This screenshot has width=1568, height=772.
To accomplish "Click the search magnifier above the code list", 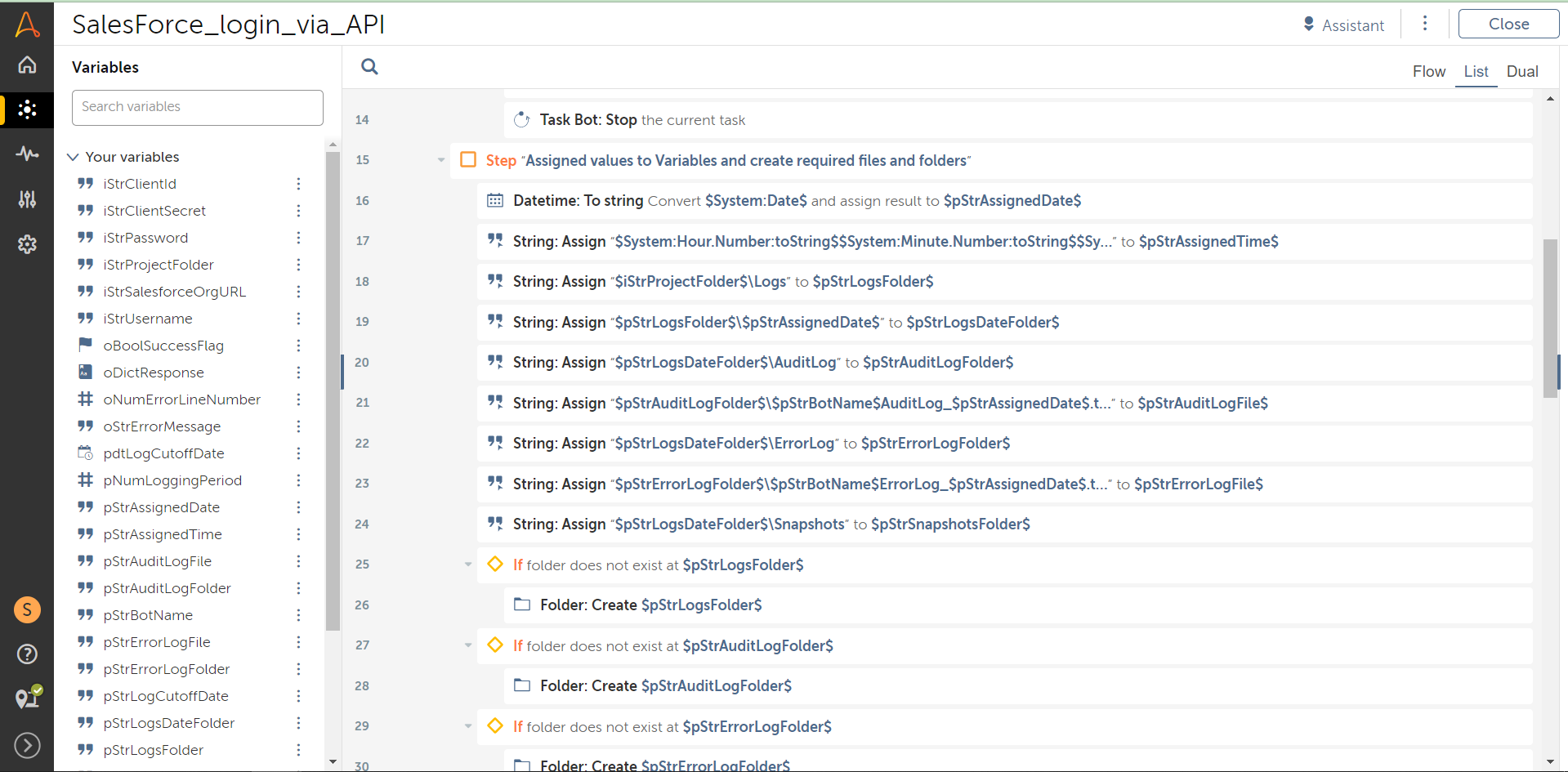I will click(x=369, y=67).
